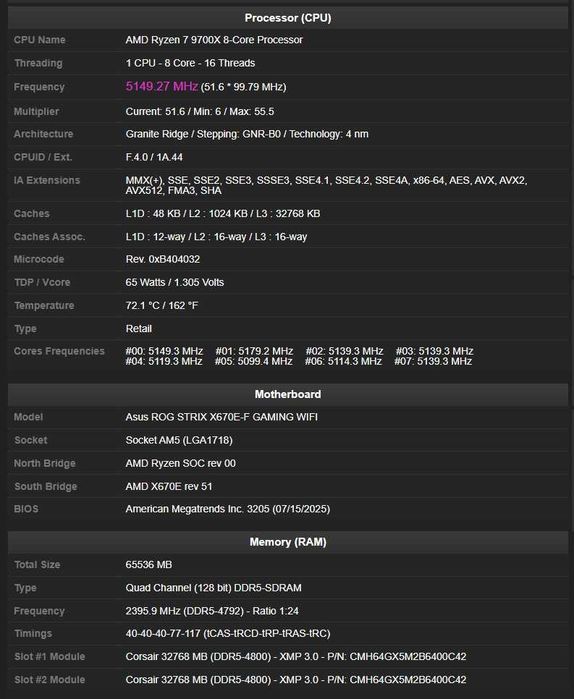Select the CPUID value F.4.0 / 1A.44

coord(154,157)
